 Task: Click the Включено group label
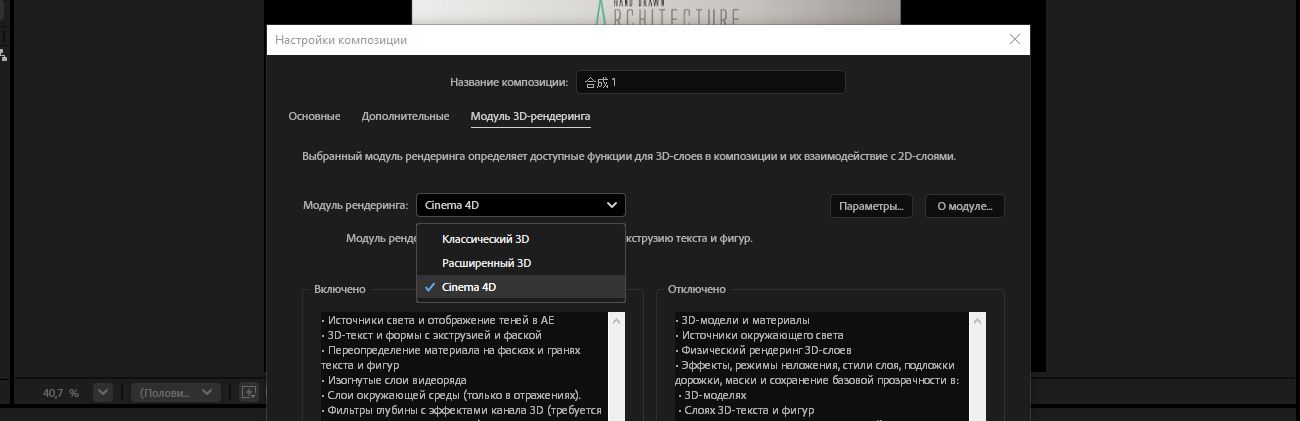point(340,289)
